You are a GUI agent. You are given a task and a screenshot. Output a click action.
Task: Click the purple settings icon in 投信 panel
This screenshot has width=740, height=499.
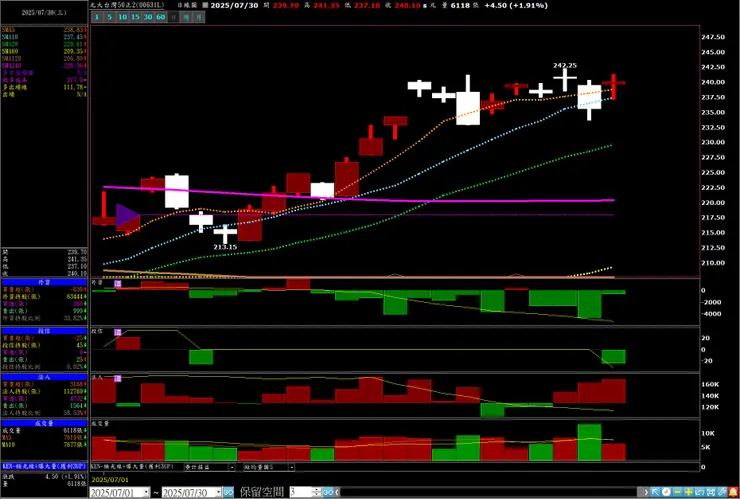click(118, 332)
